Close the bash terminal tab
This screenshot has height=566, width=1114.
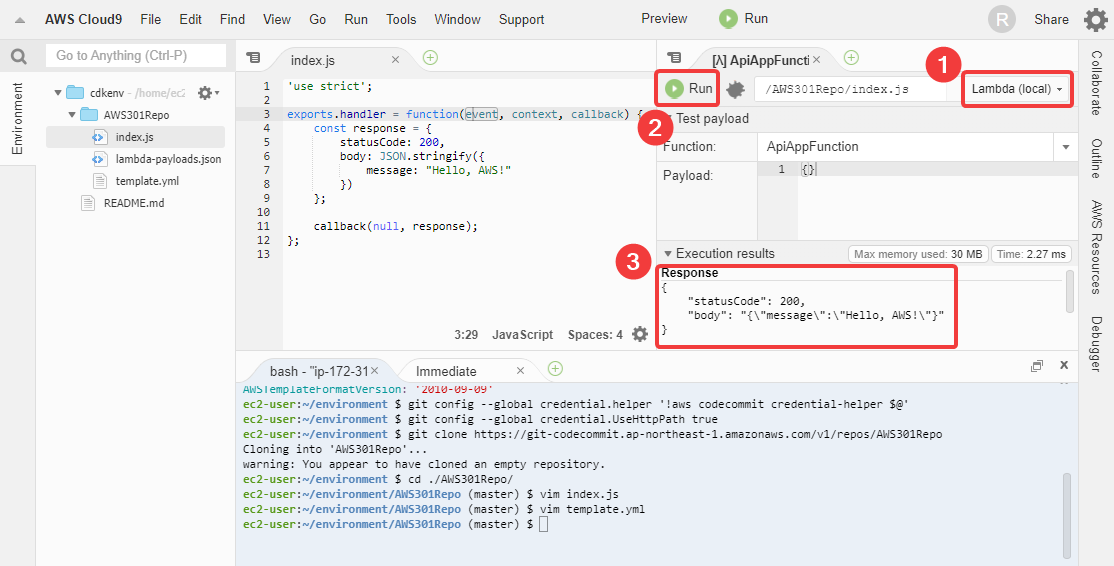pyautogui.click(x=375, y=371)
